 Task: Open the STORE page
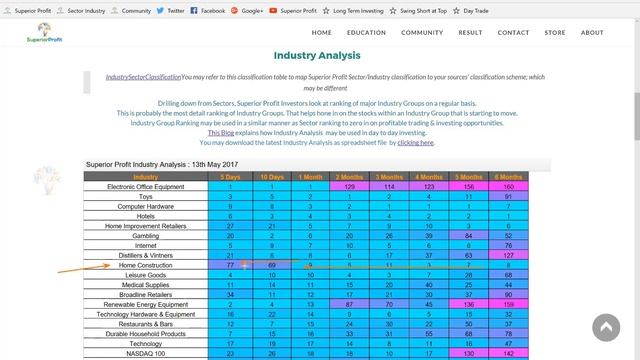pyautogui.click(x=555, y=33)
